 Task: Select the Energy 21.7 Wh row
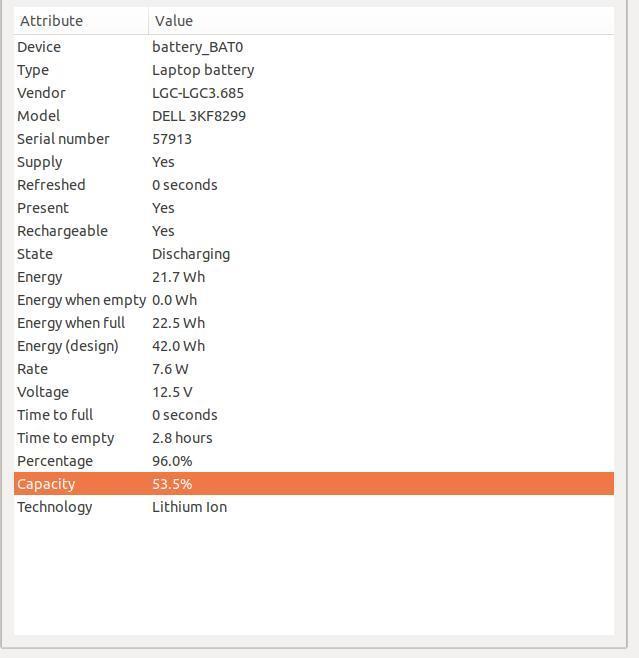tap(314, 277)
